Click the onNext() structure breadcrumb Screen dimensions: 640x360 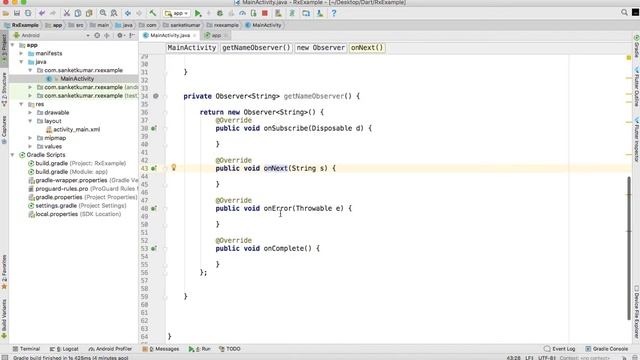tap(367, 48)
